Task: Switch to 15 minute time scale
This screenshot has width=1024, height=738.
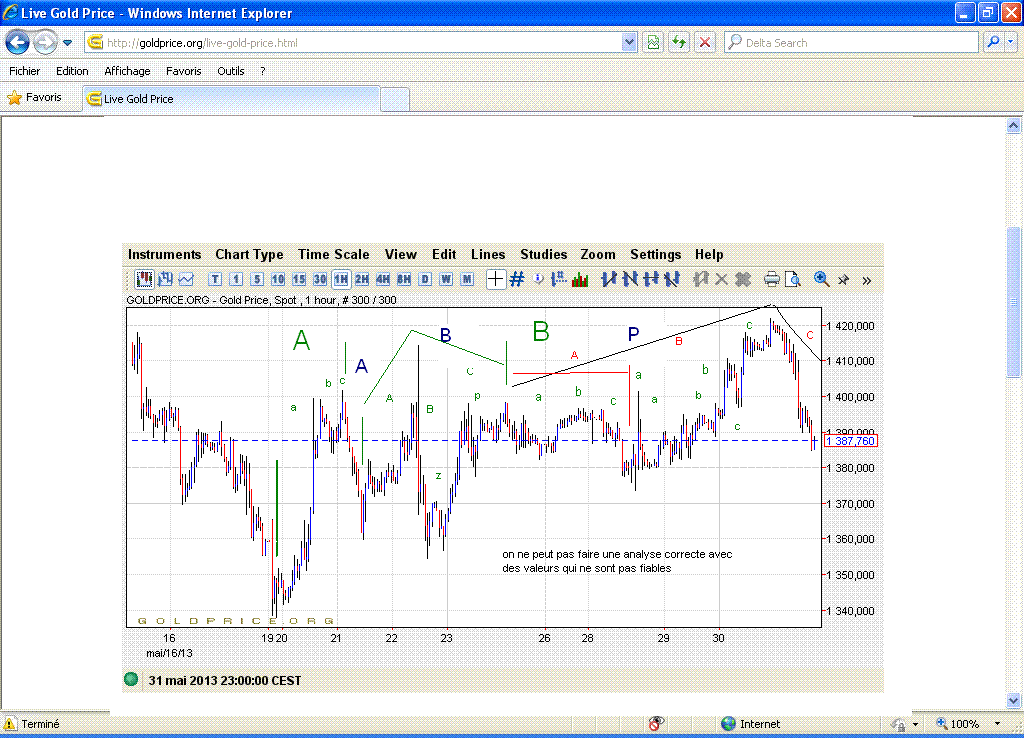Action: coord(298,280)
